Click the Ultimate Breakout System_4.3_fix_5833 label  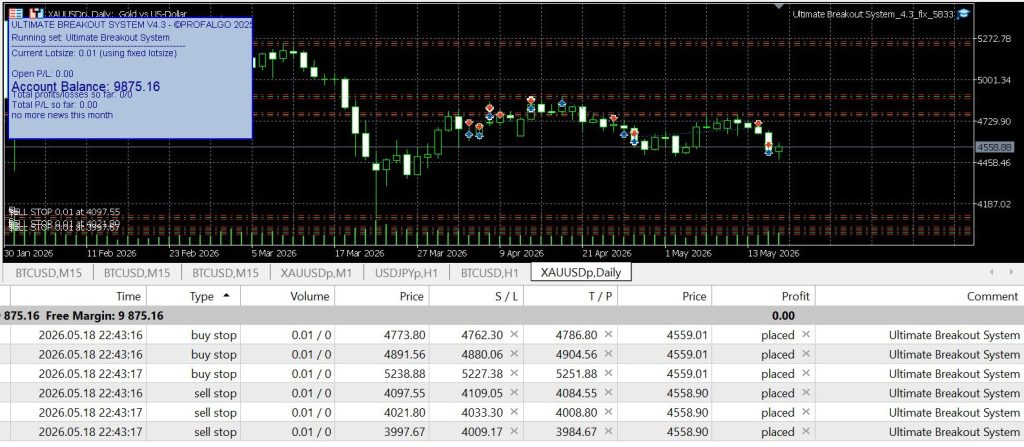point(874,14)
